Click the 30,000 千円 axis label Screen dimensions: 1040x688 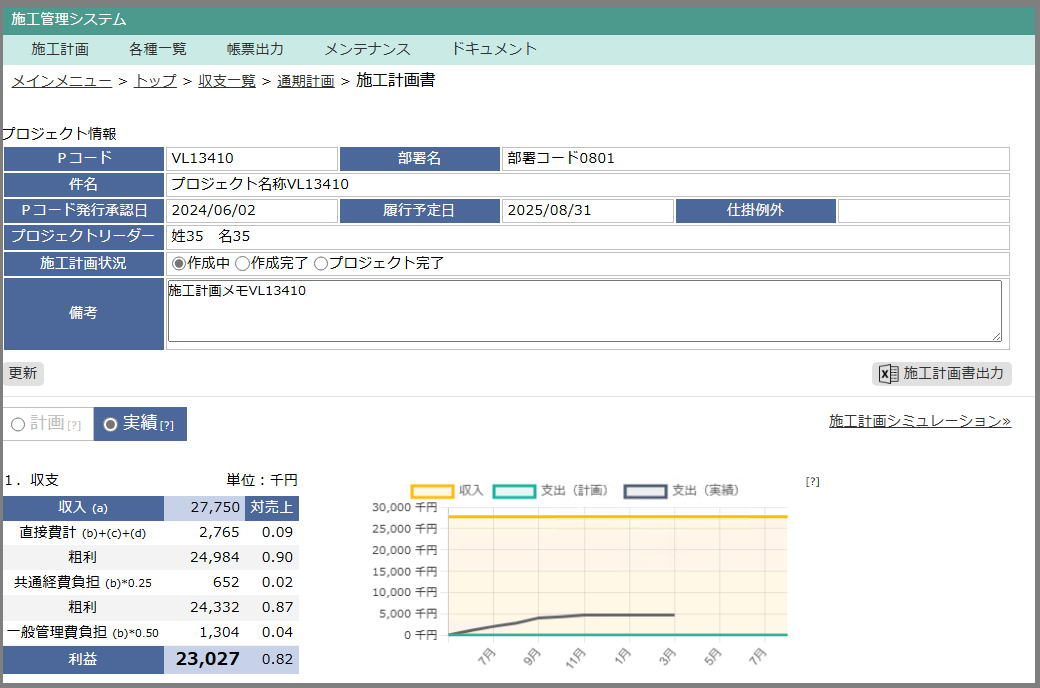point(405,508)
